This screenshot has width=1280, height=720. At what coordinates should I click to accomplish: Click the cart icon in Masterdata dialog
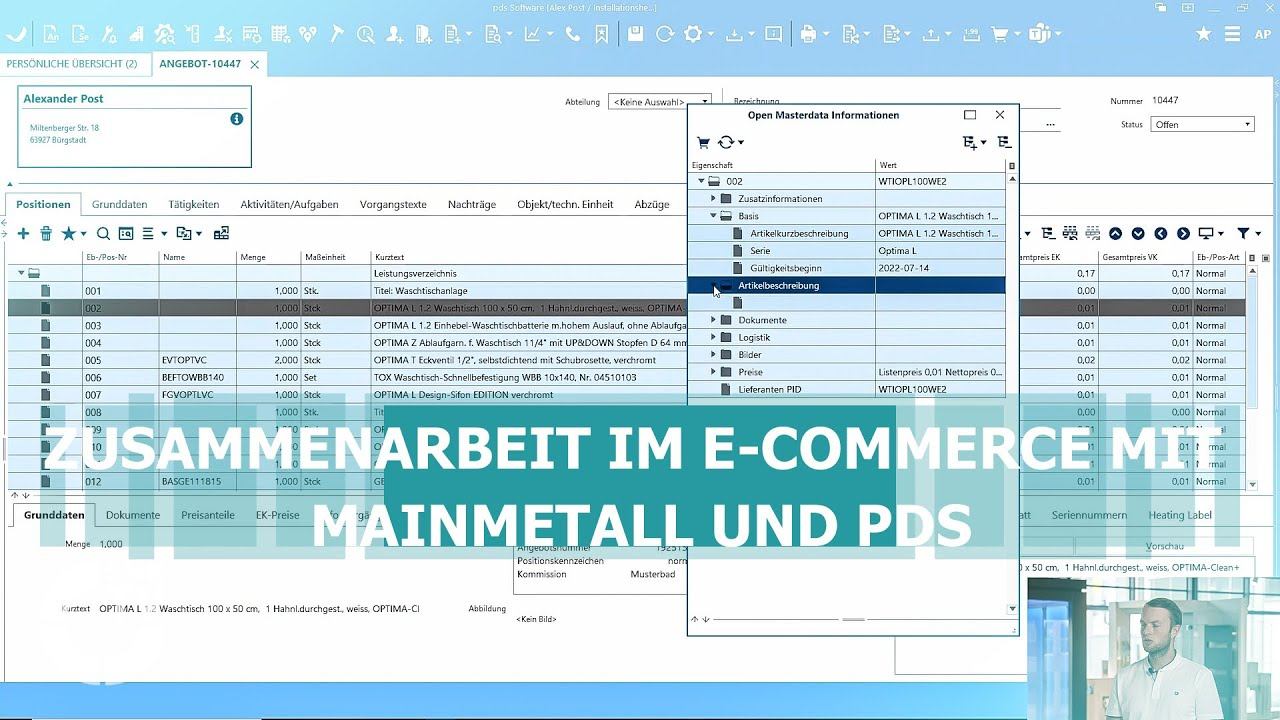pos(703,142)
